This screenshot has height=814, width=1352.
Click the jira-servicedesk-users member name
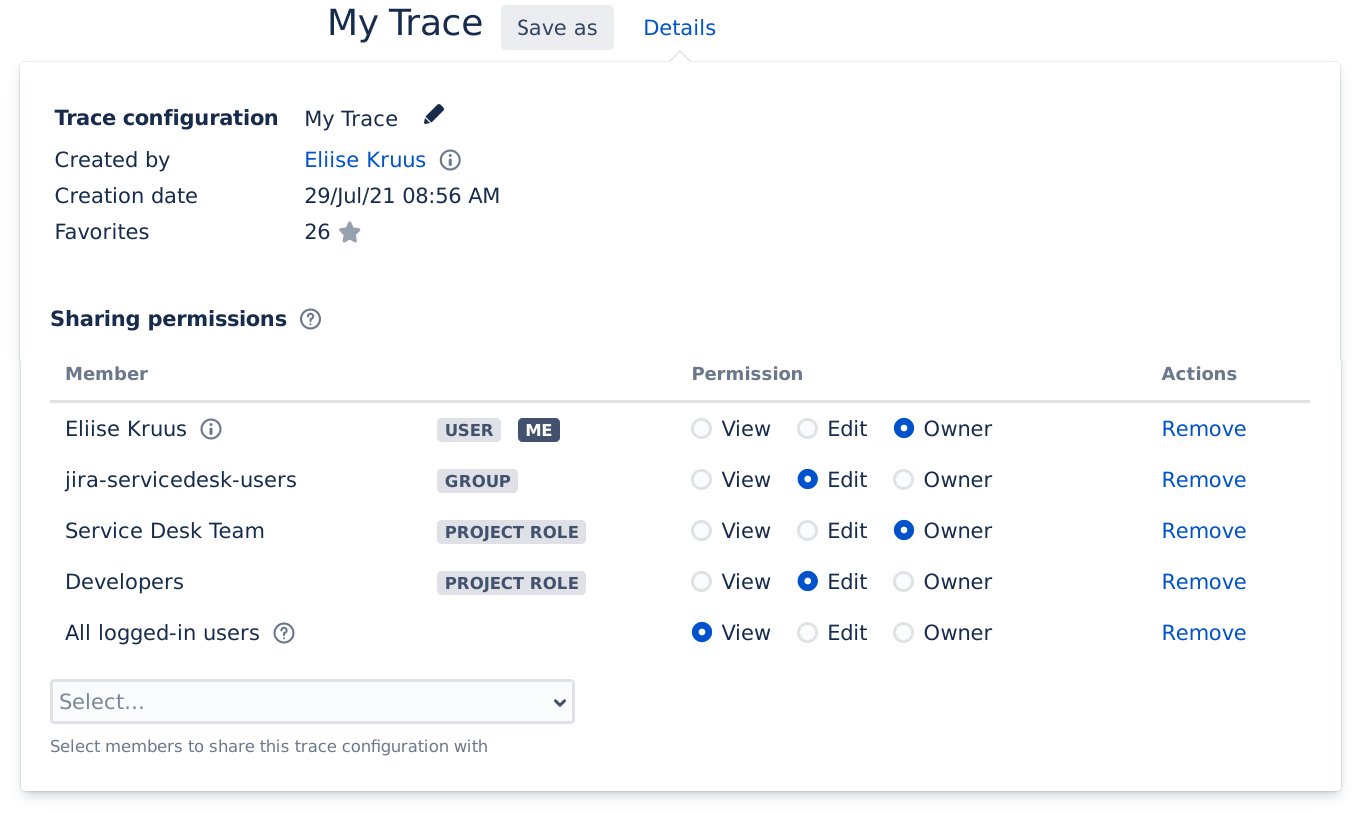click(181, 480)
